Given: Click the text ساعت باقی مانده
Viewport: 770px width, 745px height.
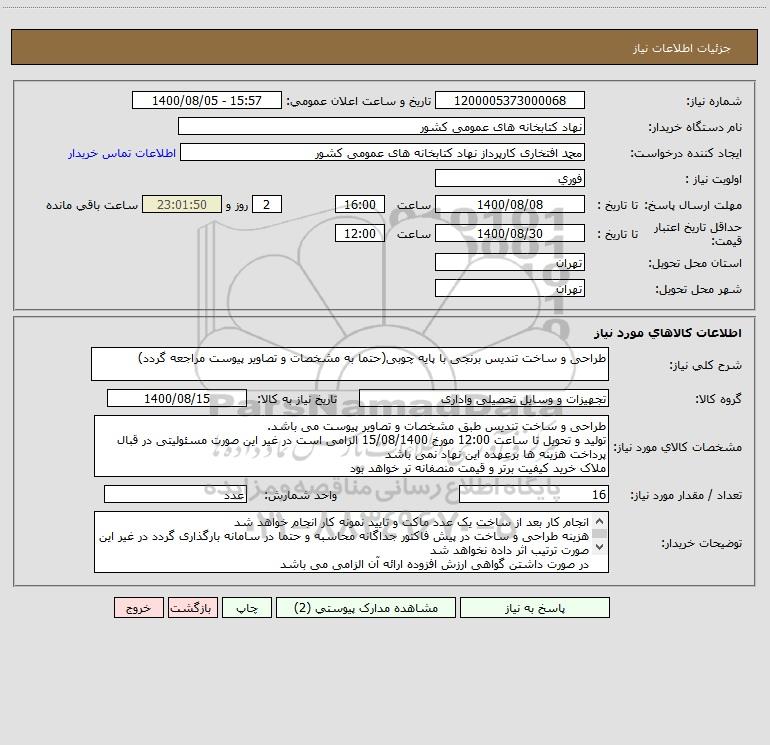Looking at the screenshot, I should [x=92, y=205].
